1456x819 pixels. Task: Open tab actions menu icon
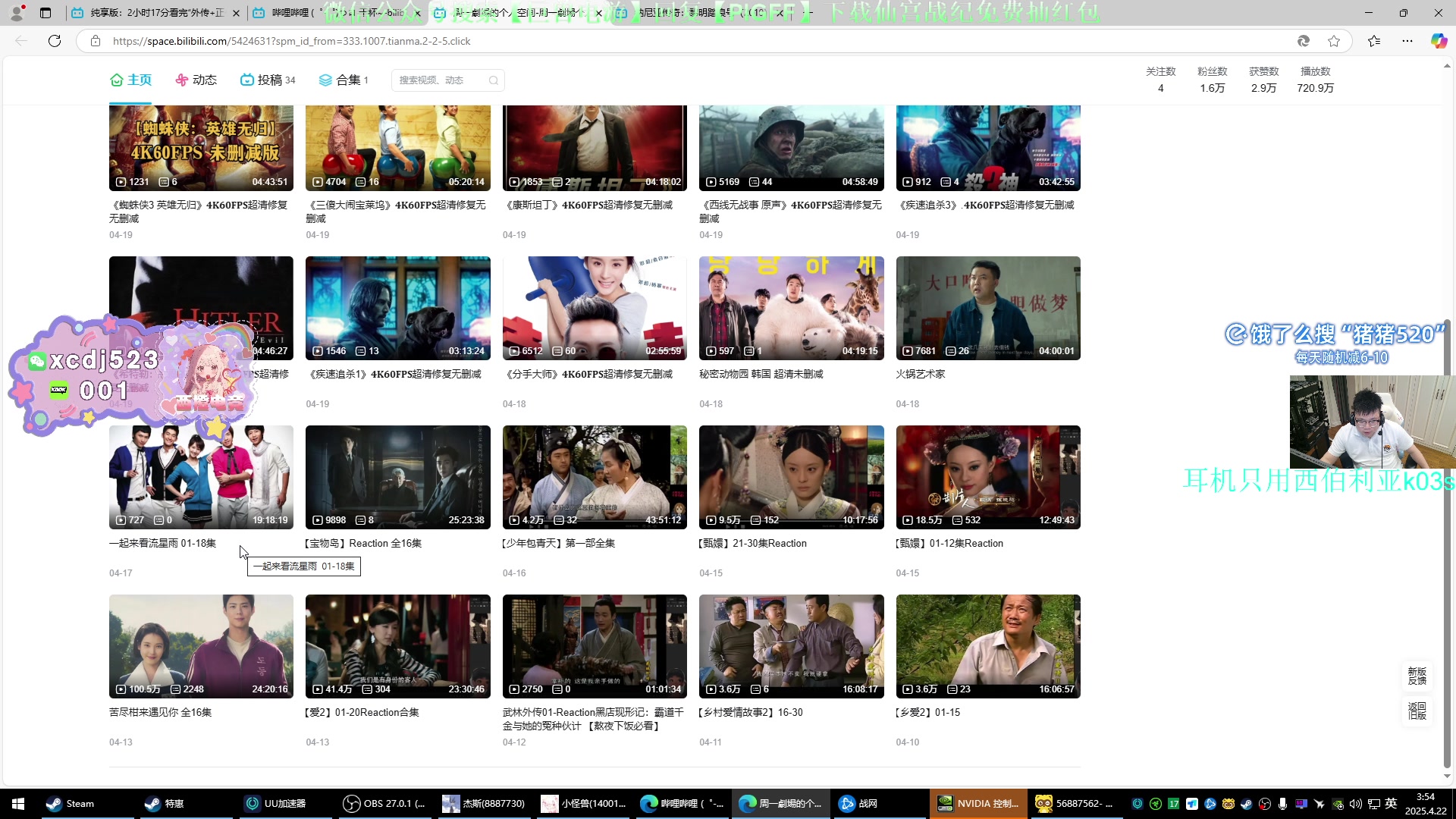(45, 13)
